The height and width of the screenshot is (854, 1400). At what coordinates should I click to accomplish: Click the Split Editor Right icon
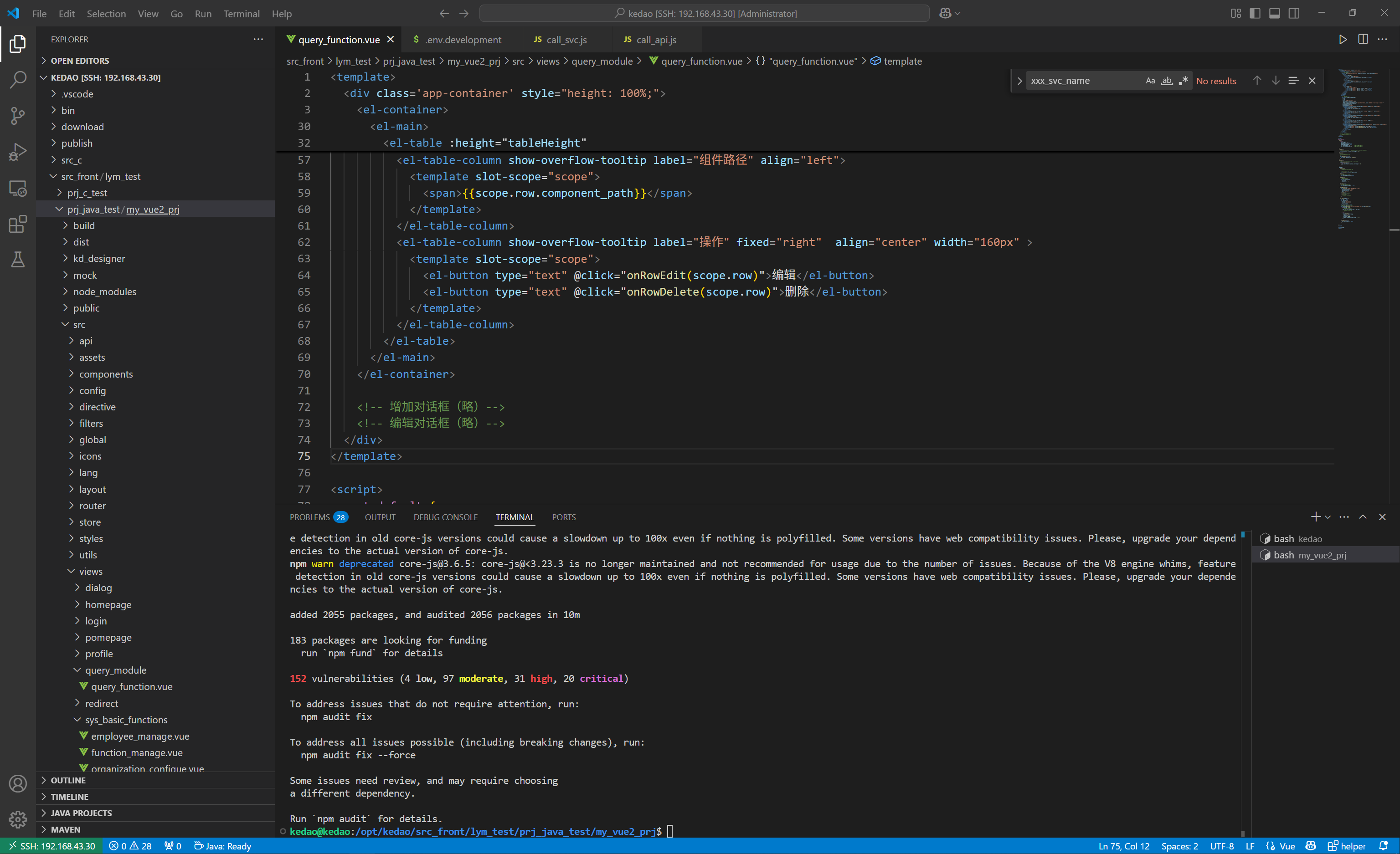click(x=1363, y=39)
